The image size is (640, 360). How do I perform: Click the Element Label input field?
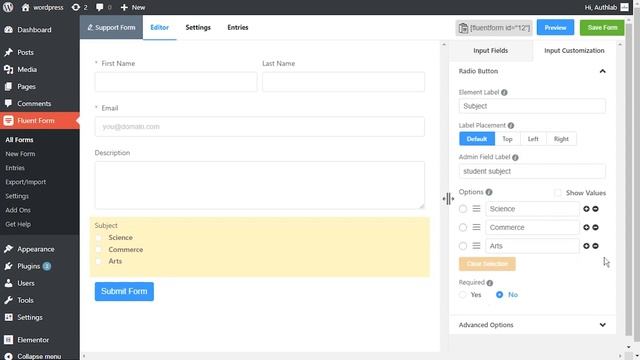(x=532, y=106)
